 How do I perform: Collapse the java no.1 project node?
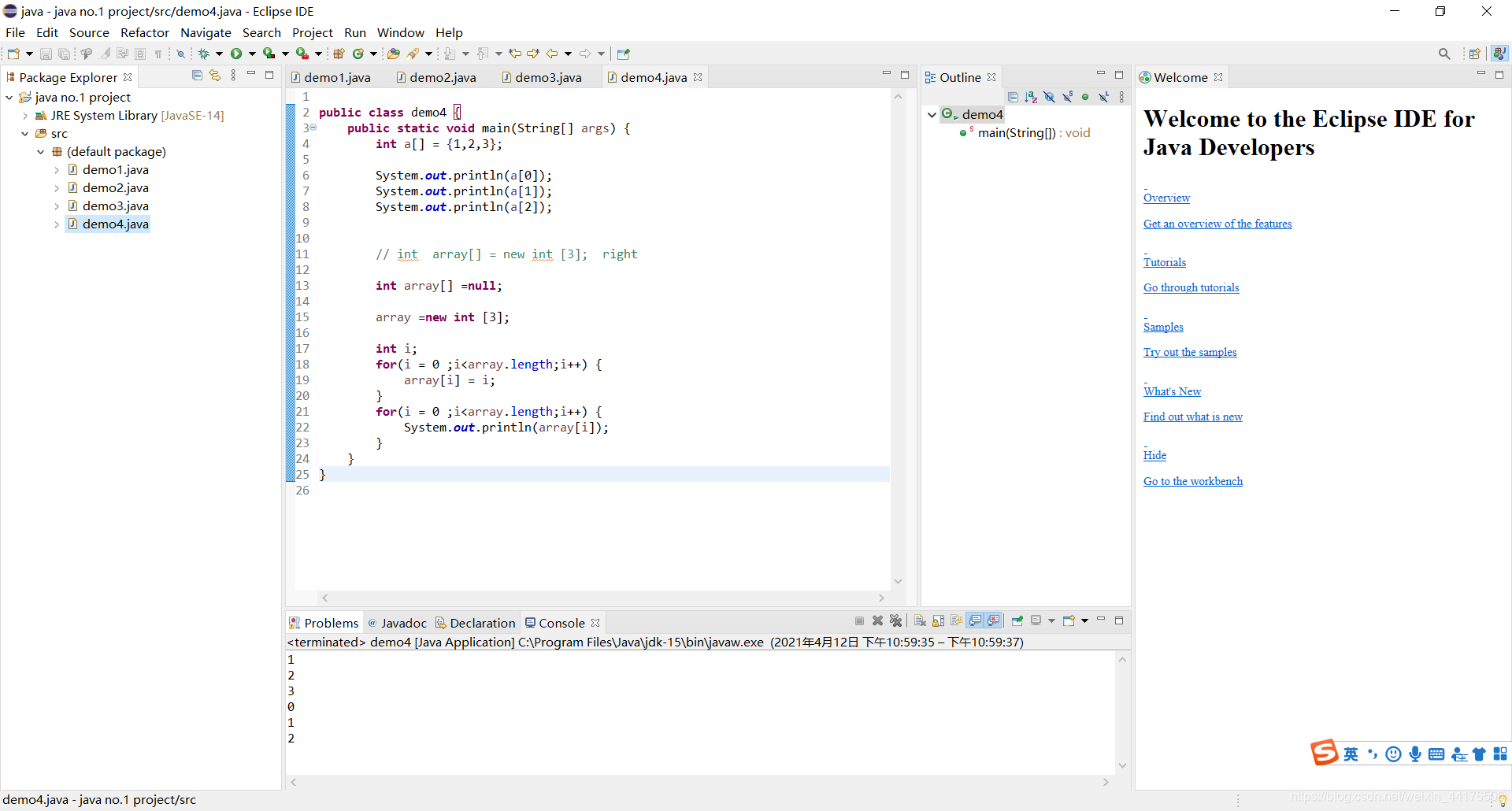9,97
